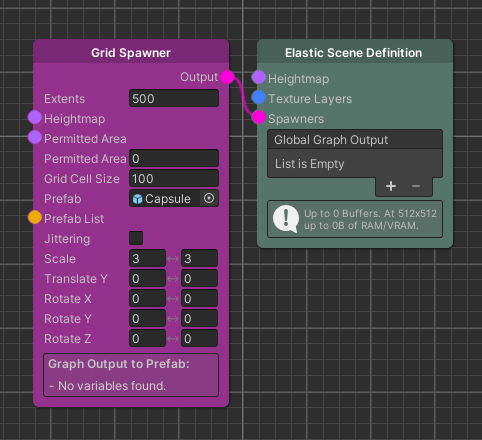Remove item from Global Graph Output list
The height and width of the screenshot is (440, 482).
(x=416, y=186)
